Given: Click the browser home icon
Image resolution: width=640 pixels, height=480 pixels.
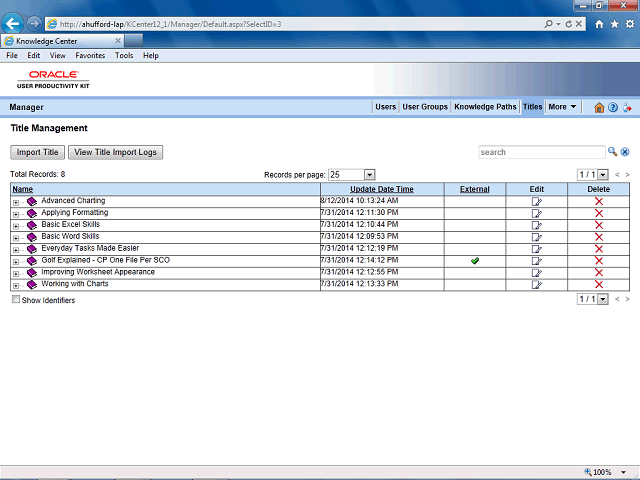Looking at the screenshot, I should 599,24.
